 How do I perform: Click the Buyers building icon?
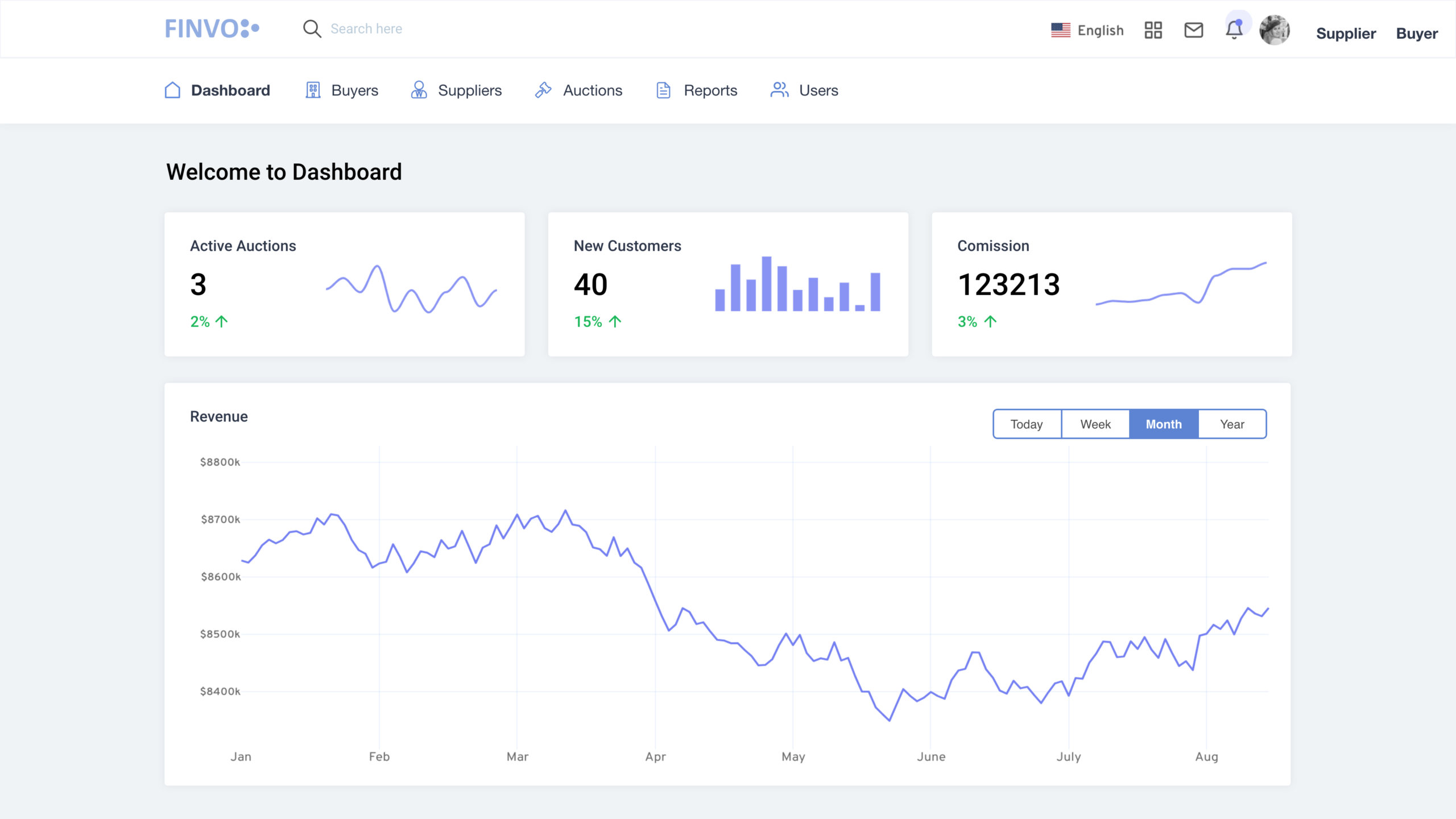click(x=313, y=90)
